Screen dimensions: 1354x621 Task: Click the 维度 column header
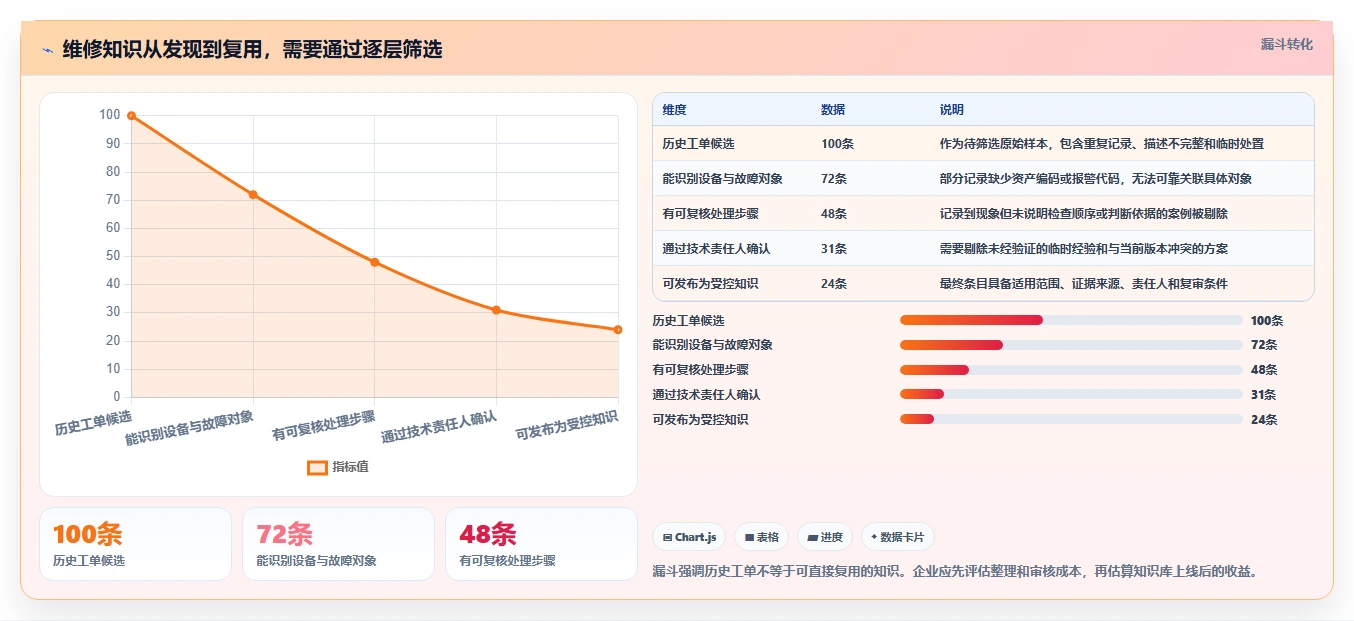click(x=674, y=110)
